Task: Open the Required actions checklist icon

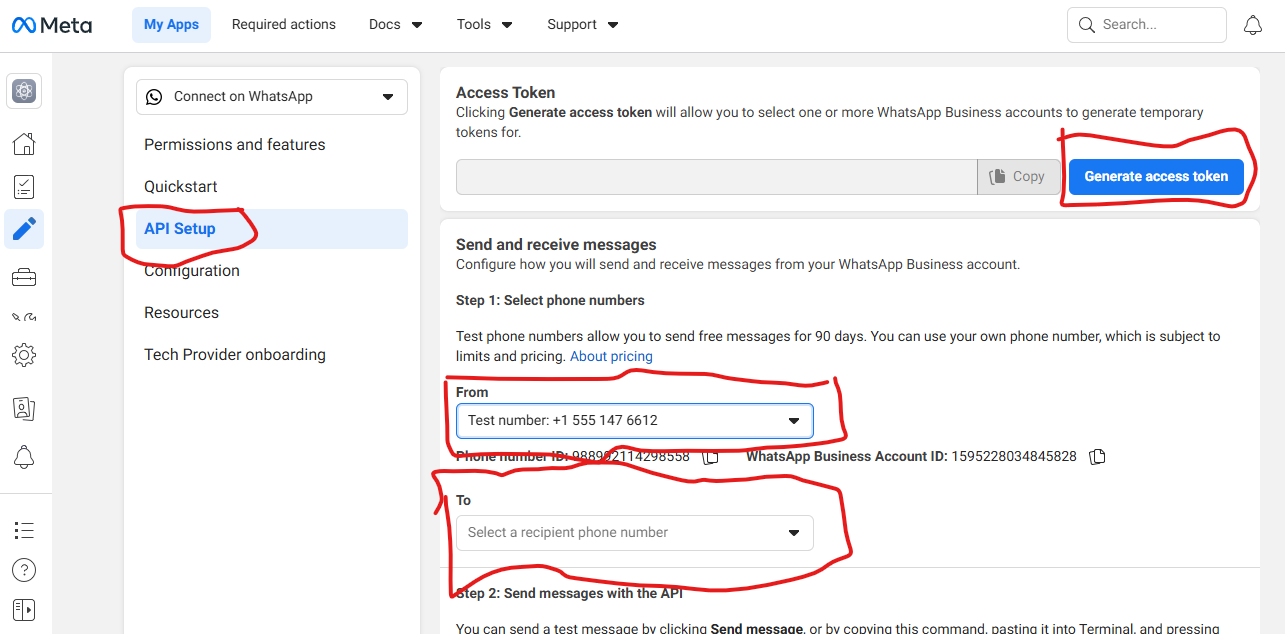Action: click(x=23, y=186)
